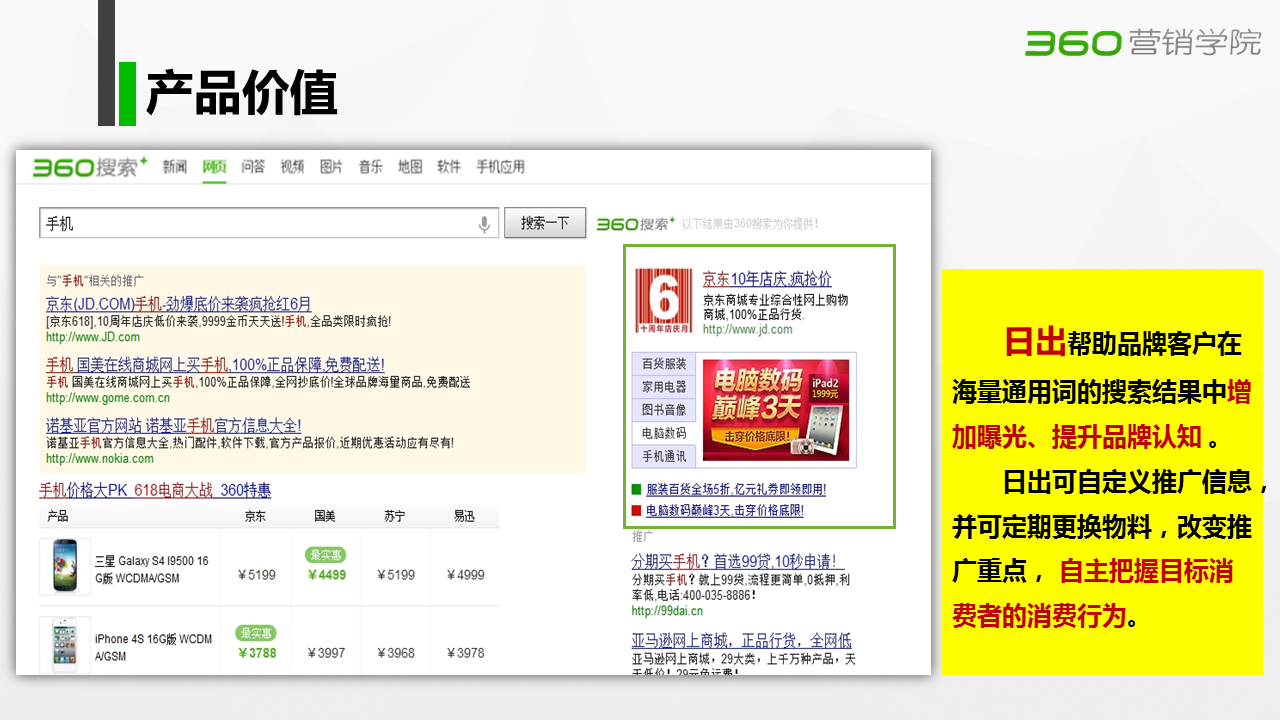1280x720 pixels.
Task: Click the 360搜索 logo
Action: pyautogui.click(x=90, y=167)
